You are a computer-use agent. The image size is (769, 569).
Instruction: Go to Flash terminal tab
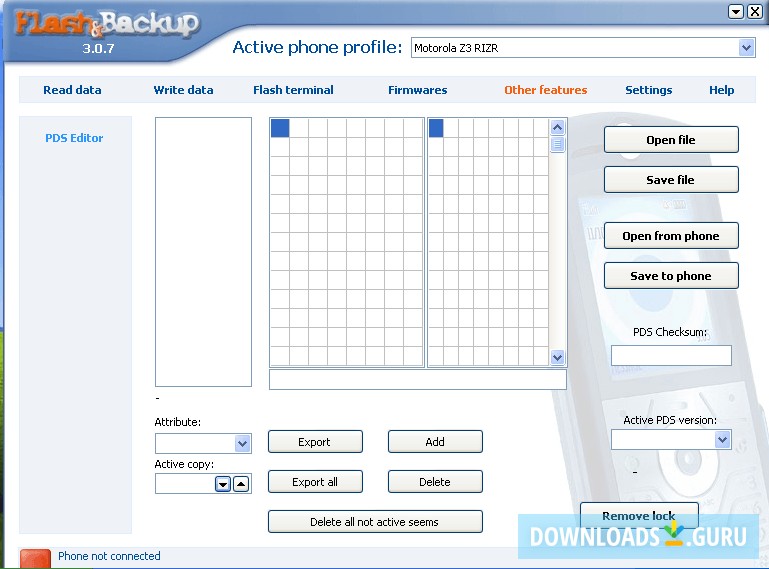[x=293, y=90]
